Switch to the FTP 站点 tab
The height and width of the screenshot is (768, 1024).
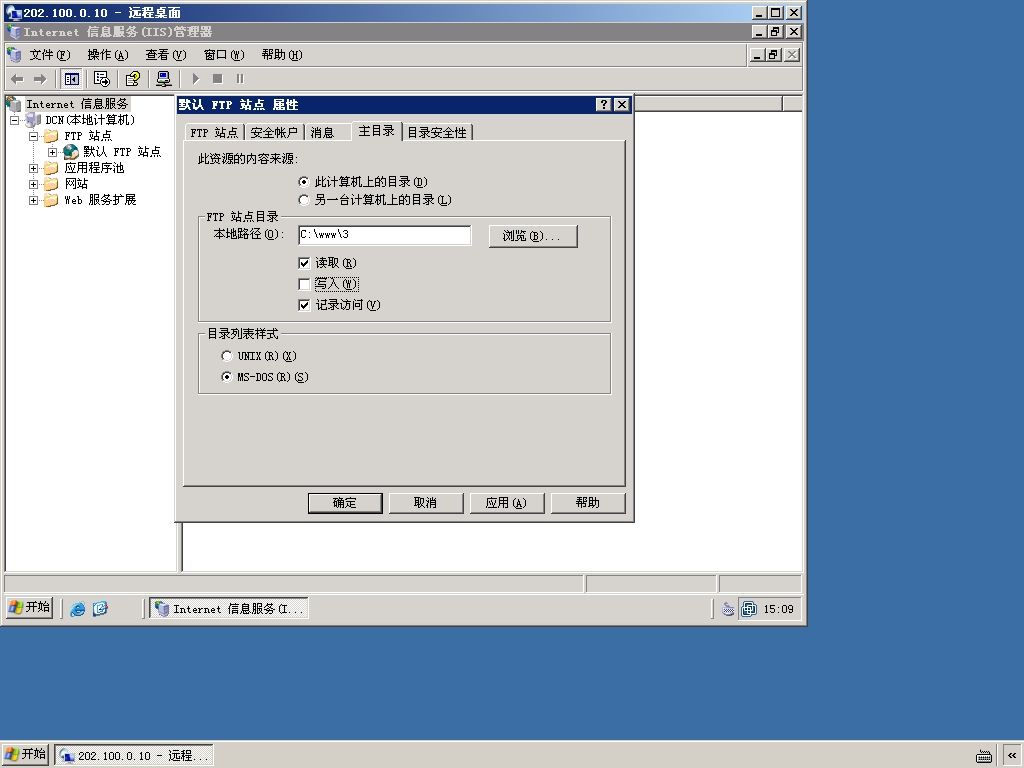[x=214, y=133]
